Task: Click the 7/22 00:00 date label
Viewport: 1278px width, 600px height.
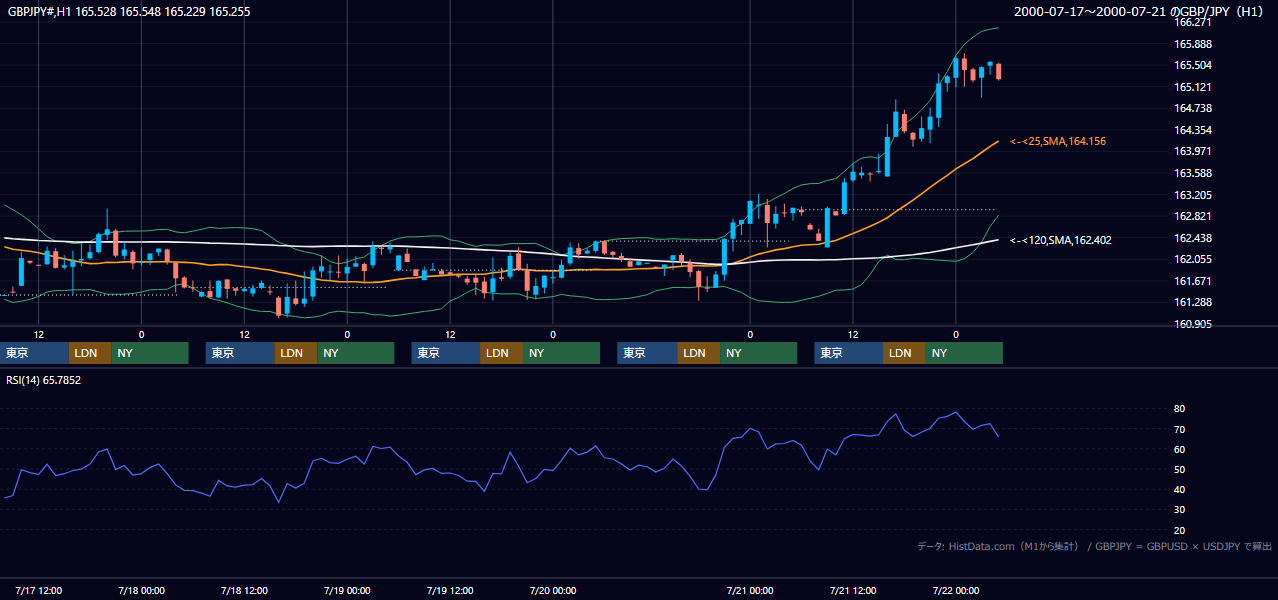Action: (x=956, y=591)
